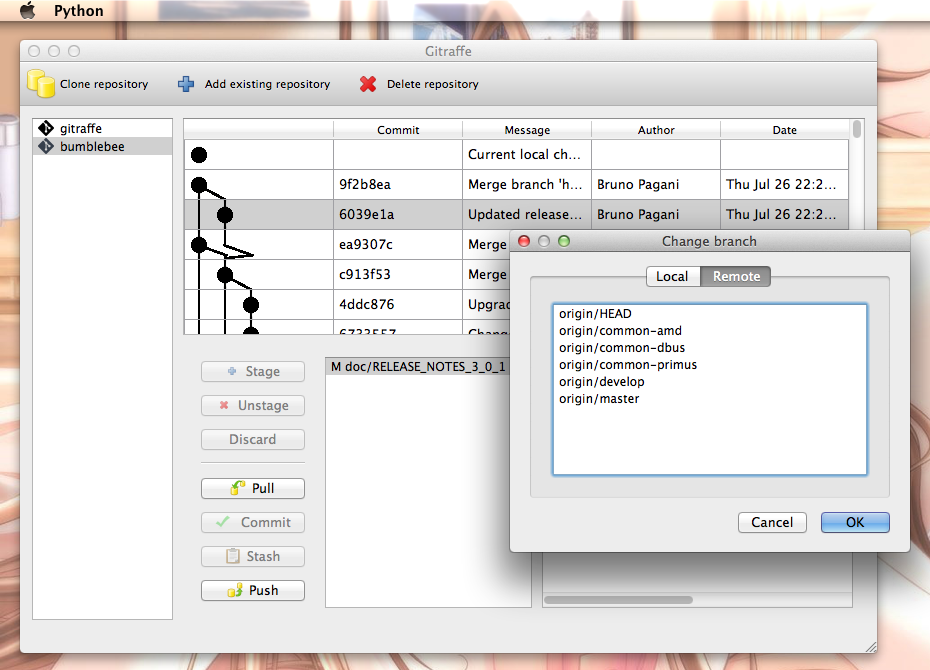Image resolution: width=930 pixels, height=670 pixels.
Task: Close the Change branch dialog
Action: pos(524,241)
